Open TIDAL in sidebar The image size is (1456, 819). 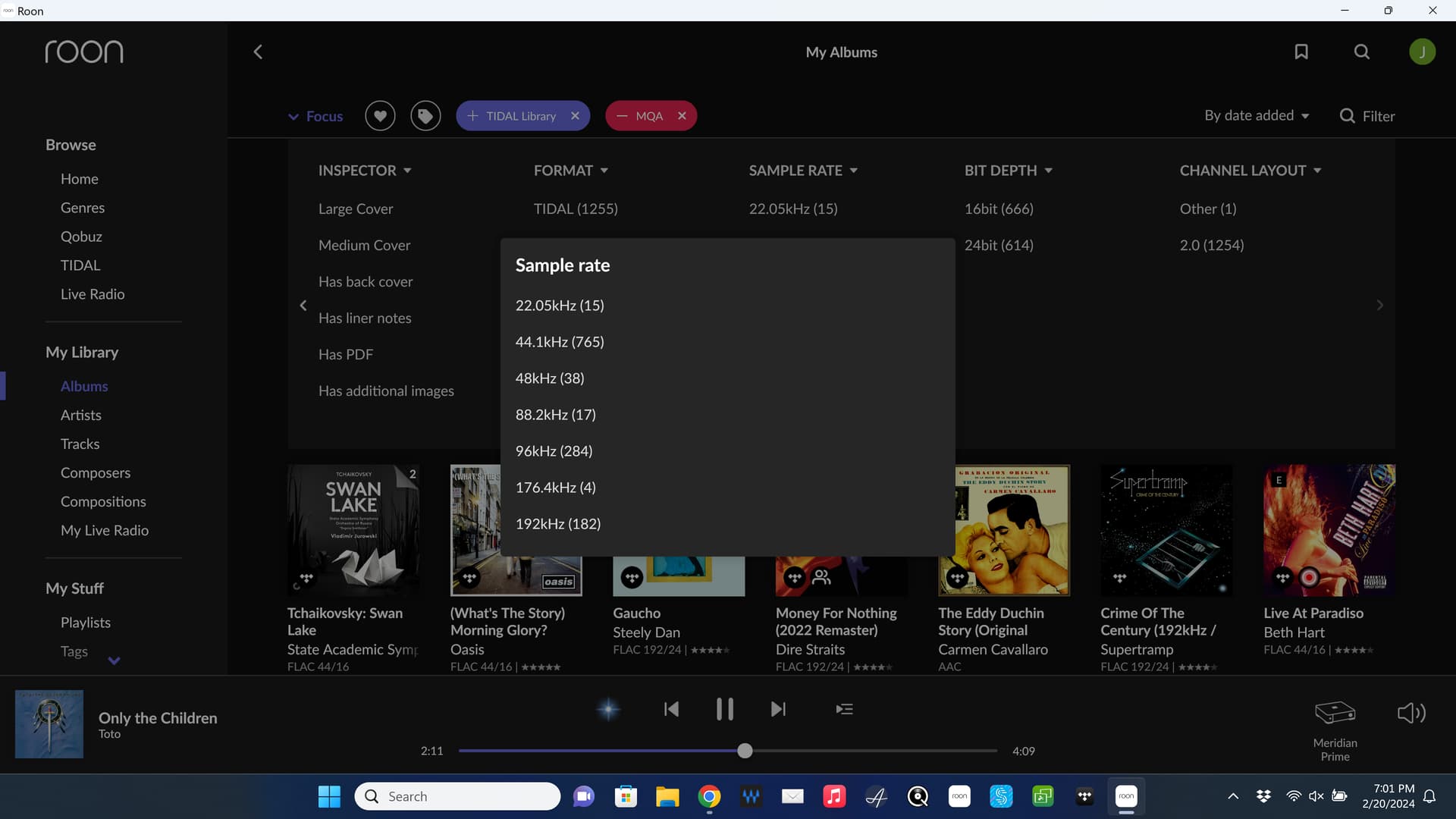[80, 265]
